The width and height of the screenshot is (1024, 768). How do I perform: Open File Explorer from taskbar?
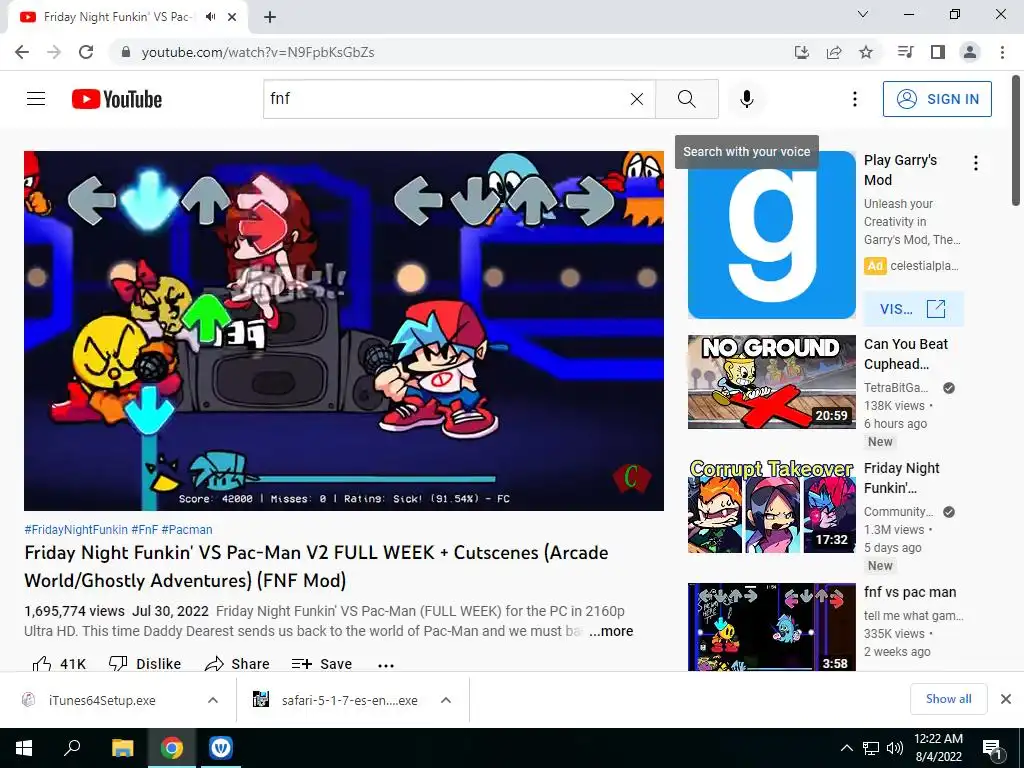(122, 748)
